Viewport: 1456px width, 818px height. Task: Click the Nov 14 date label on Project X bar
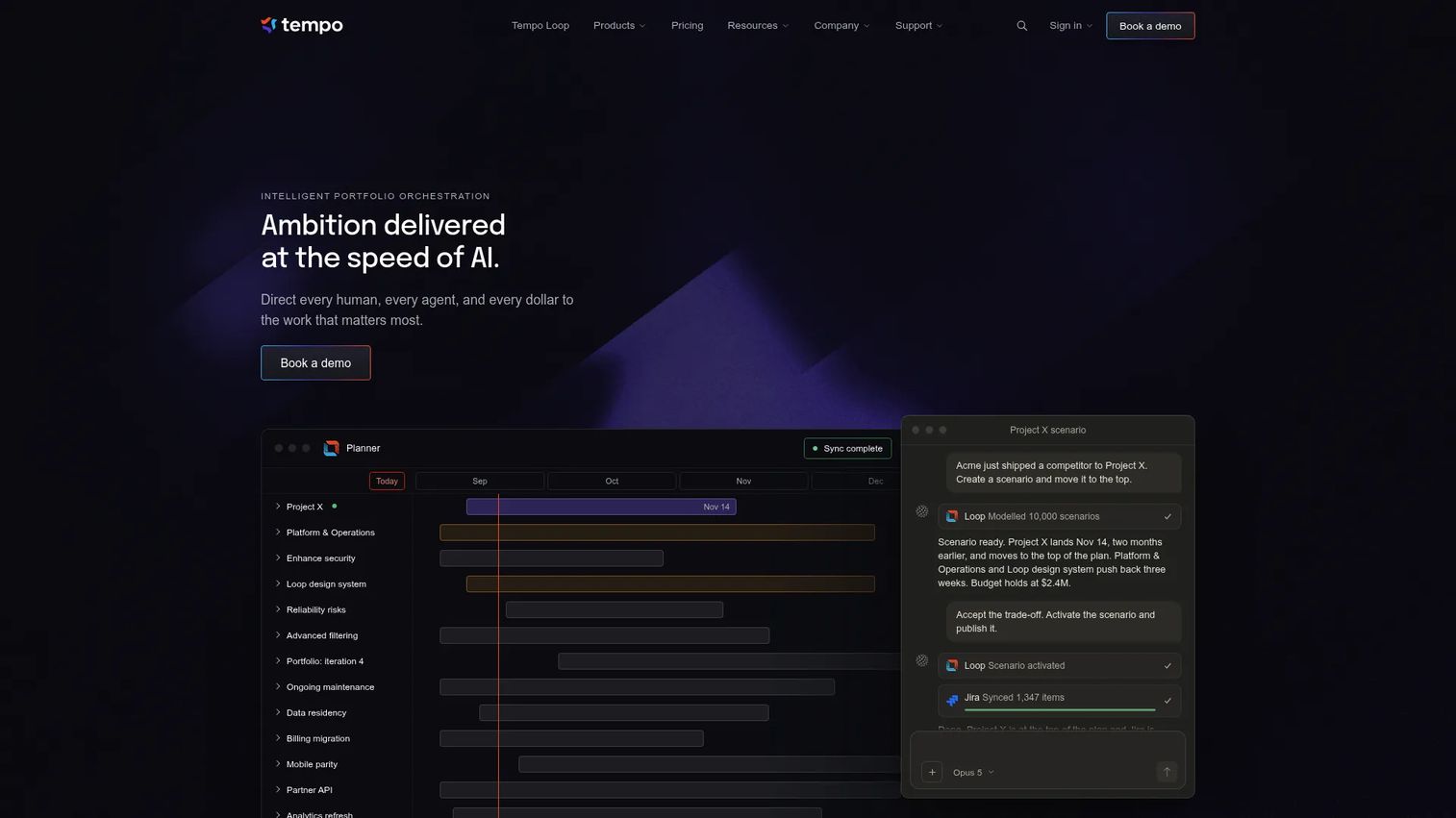click(x=716, y=507)
